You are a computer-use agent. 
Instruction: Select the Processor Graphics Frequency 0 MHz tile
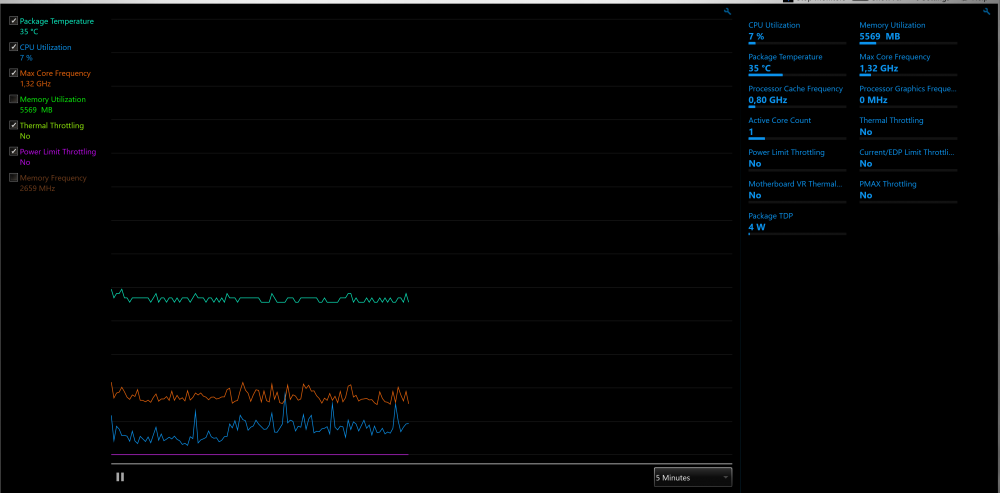(x=908, y=96)
